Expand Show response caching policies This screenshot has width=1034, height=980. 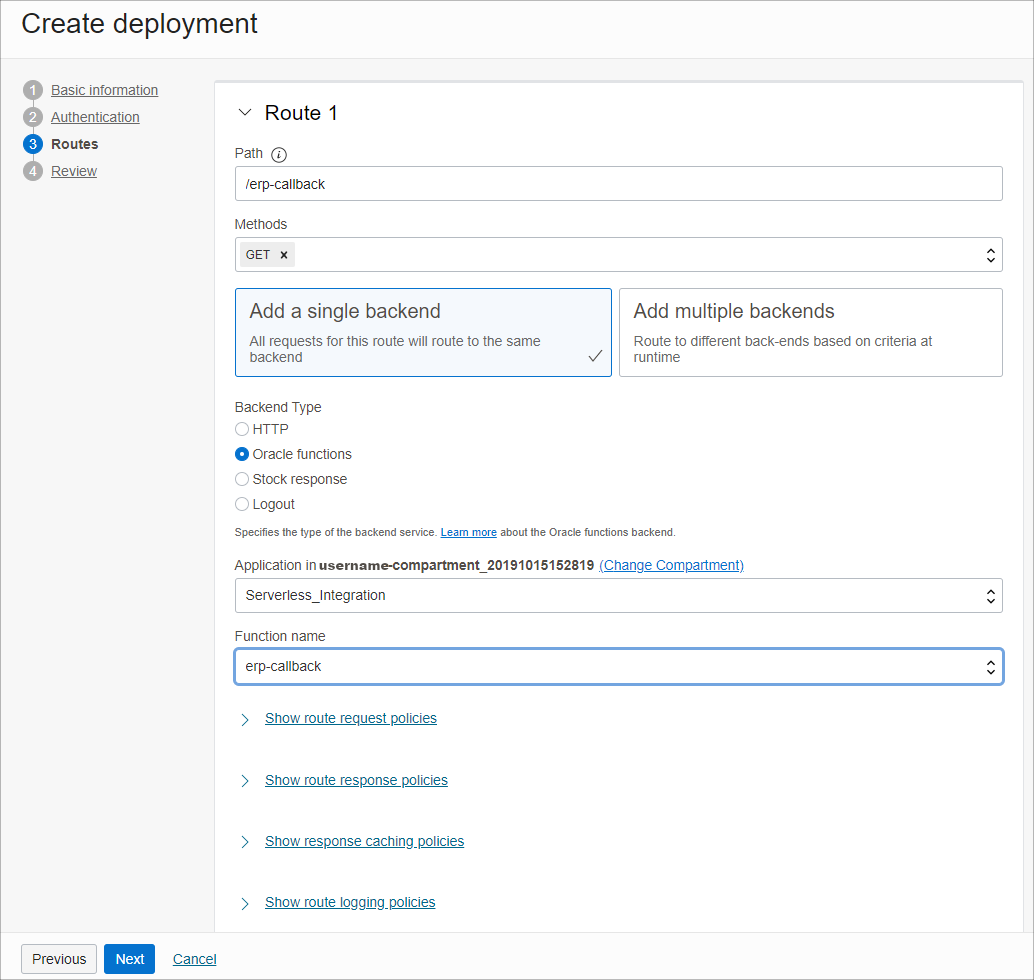[x=364, y=841]
